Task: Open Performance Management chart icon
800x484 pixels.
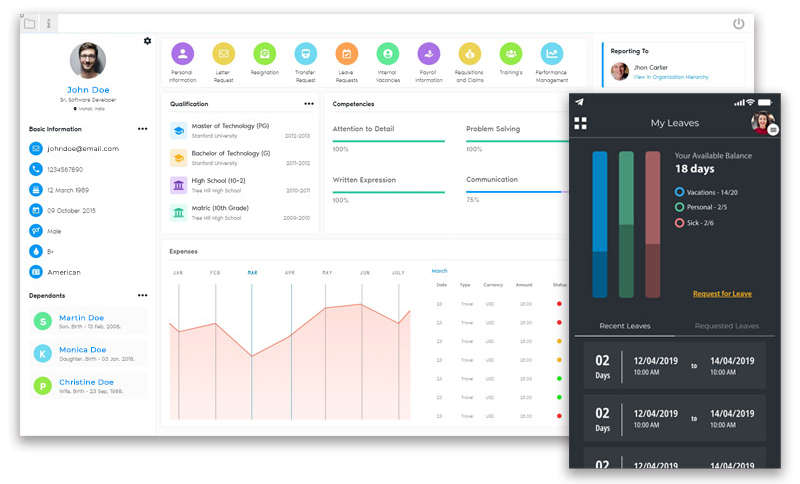Action: [551, 54]
